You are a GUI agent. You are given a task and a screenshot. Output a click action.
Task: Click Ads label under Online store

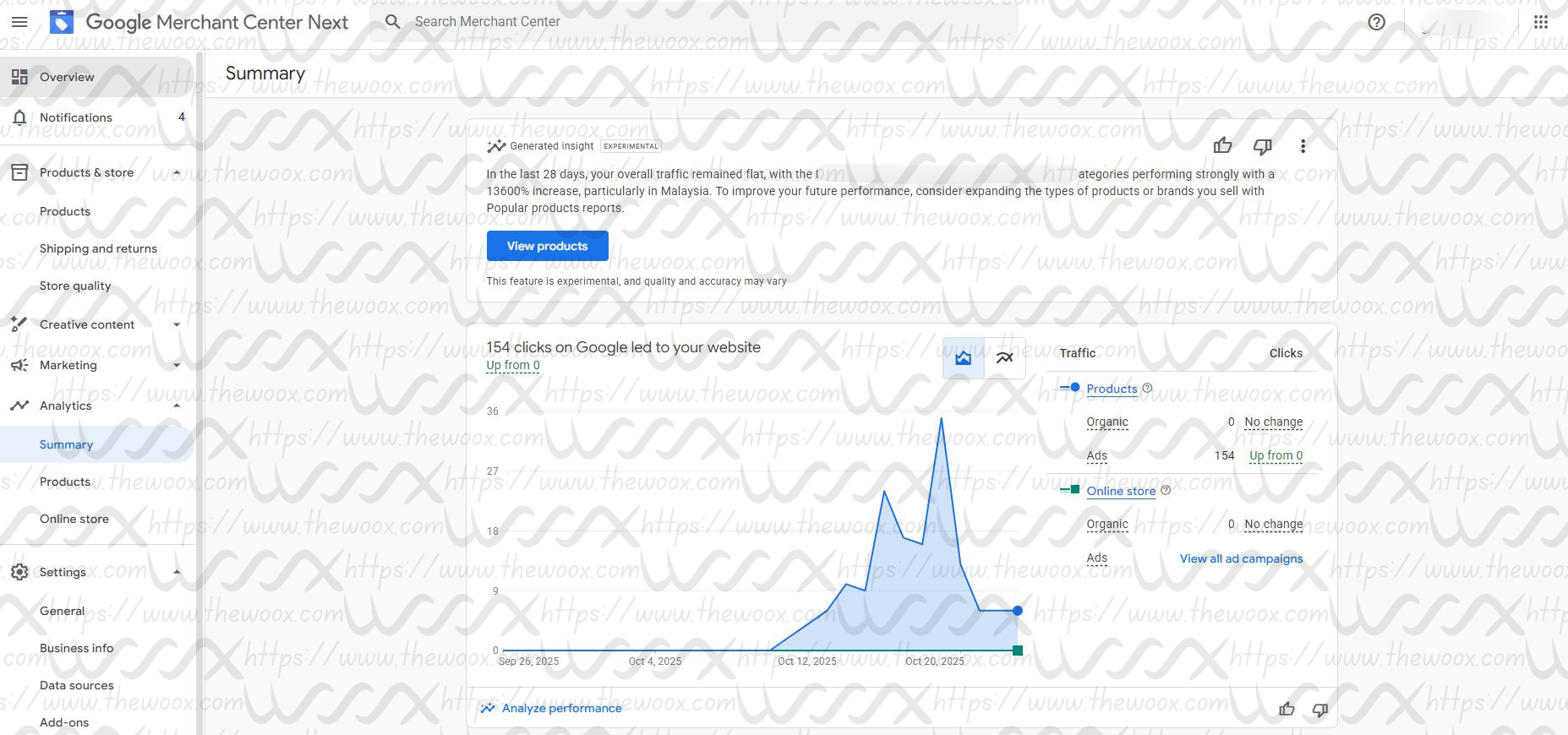coord(1096,558)
